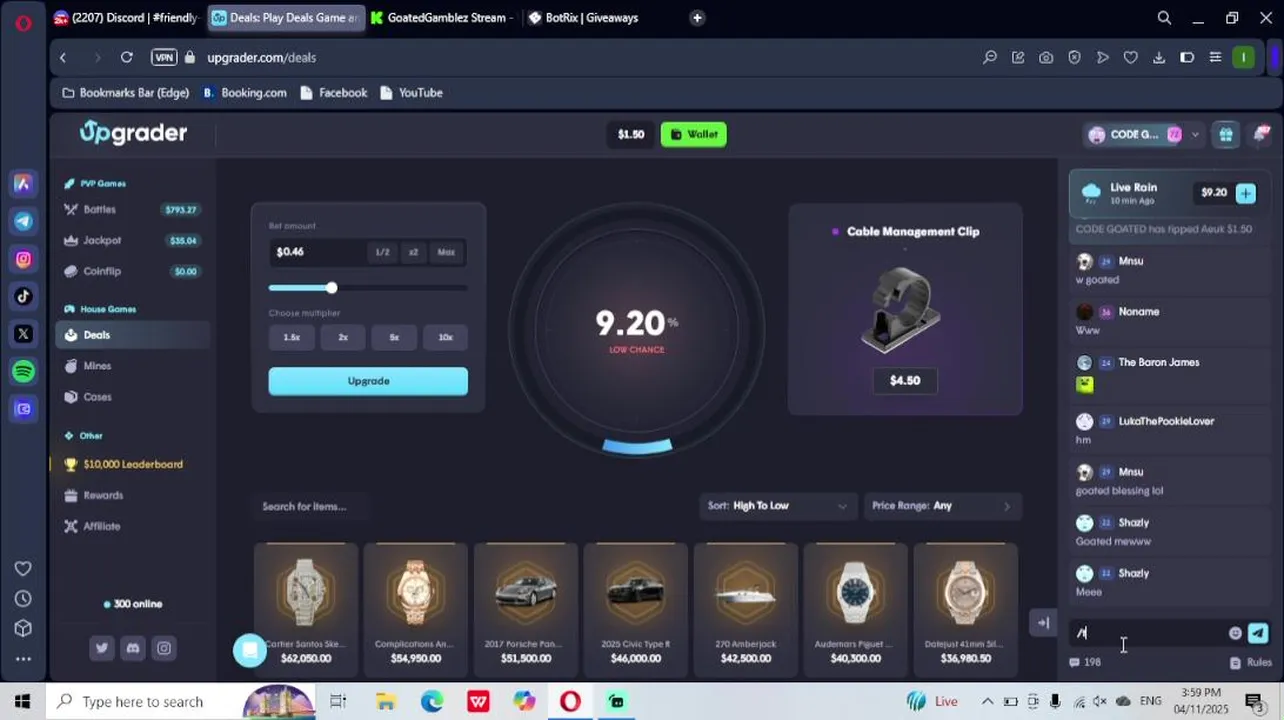Viewport: 1284px width, 720px height.
Task: Expand the Sort High To Low dropdown
Action: pos(778,506)
